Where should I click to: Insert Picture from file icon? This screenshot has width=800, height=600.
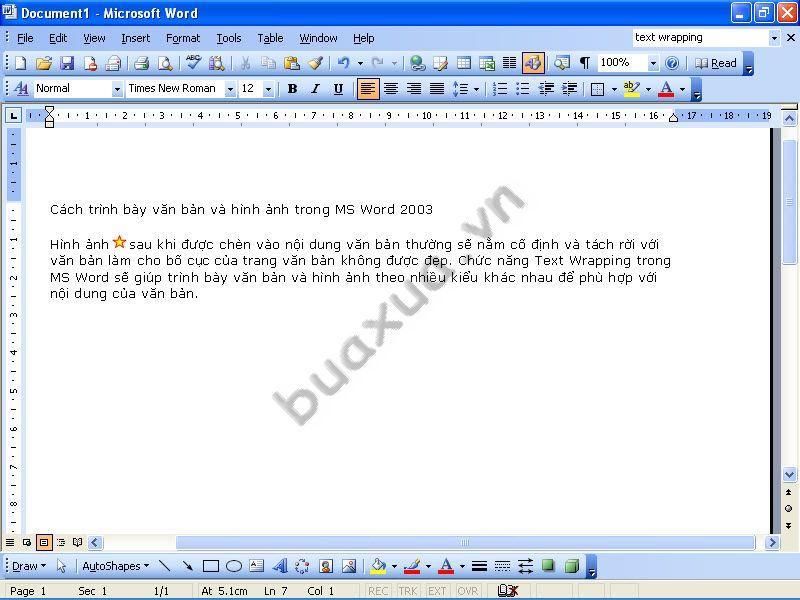pos(349,566)
